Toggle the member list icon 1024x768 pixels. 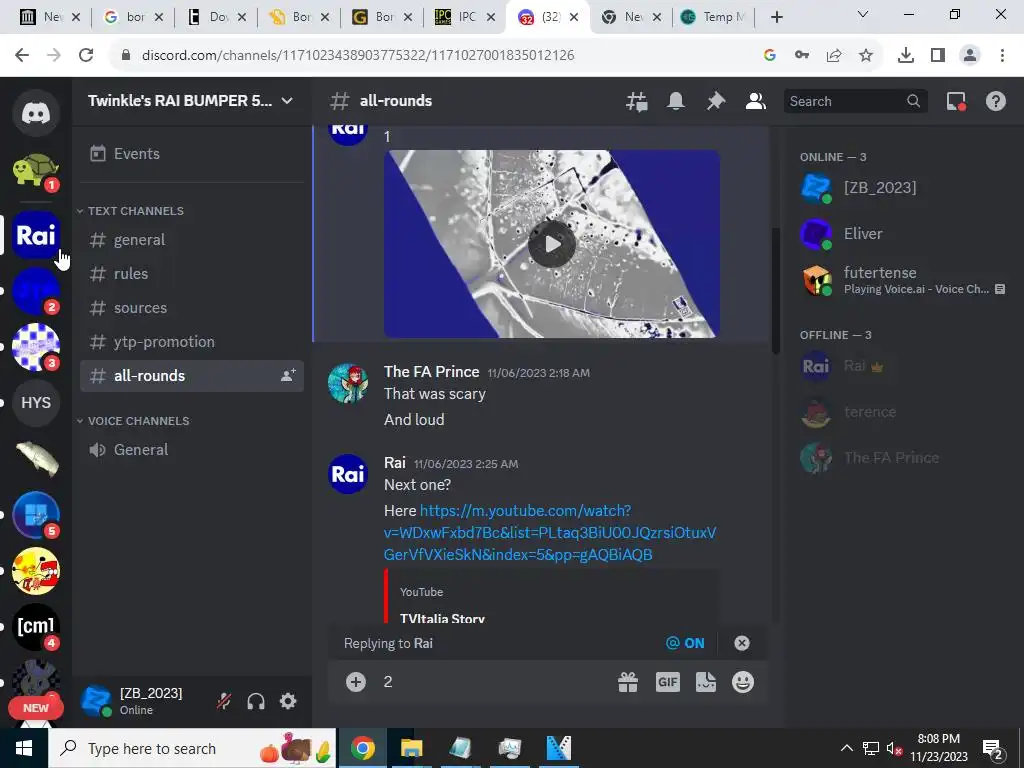(x=756, y=101)
